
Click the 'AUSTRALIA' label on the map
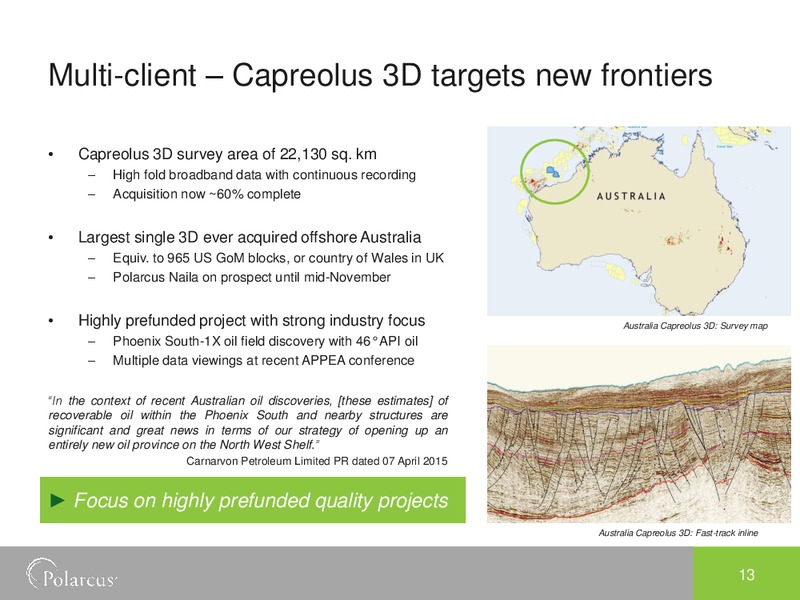(x=631, y=196)
